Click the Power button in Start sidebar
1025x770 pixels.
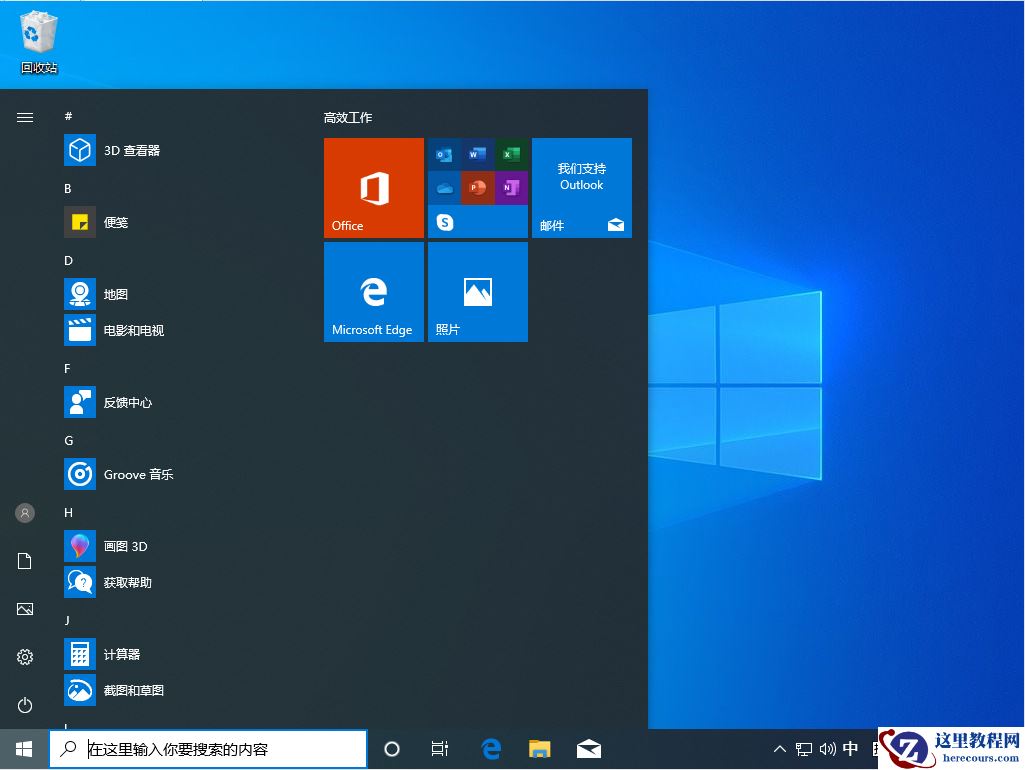point(25,705)
